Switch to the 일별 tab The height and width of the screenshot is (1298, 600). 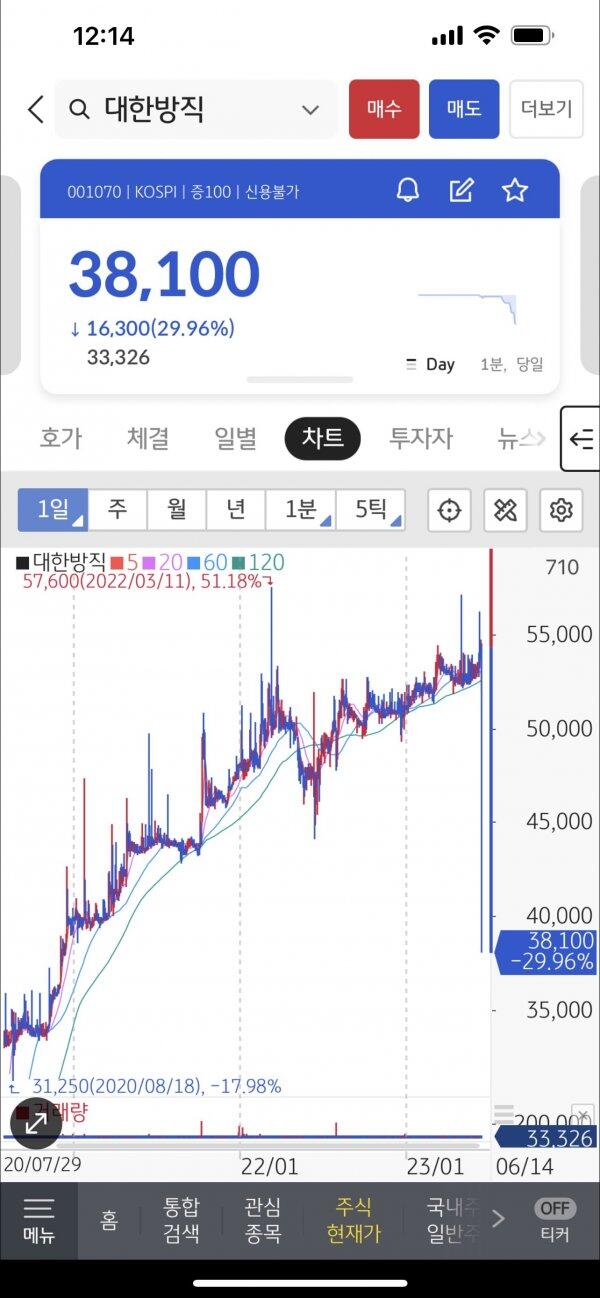[x=236, y=438]
